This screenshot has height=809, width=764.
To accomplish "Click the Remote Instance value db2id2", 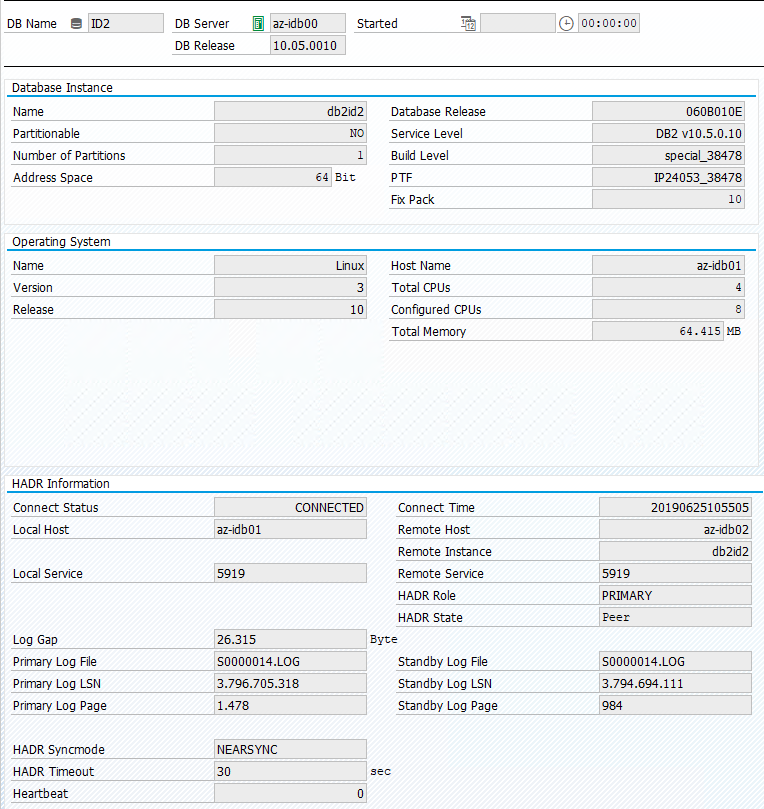I will tap(675, 552).
